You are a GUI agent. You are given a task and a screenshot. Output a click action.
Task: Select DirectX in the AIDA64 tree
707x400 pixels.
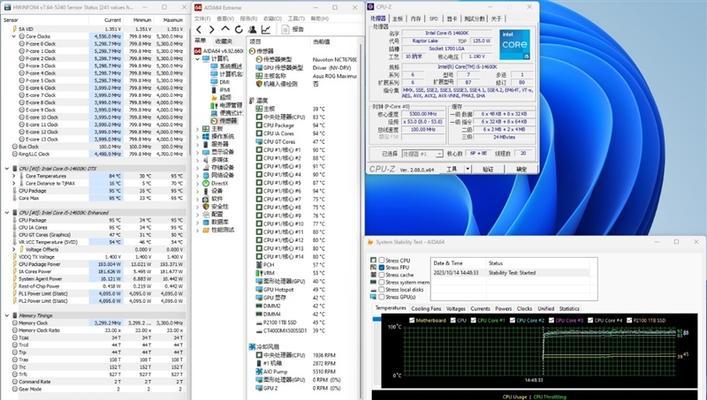click(x=219, y=184)
